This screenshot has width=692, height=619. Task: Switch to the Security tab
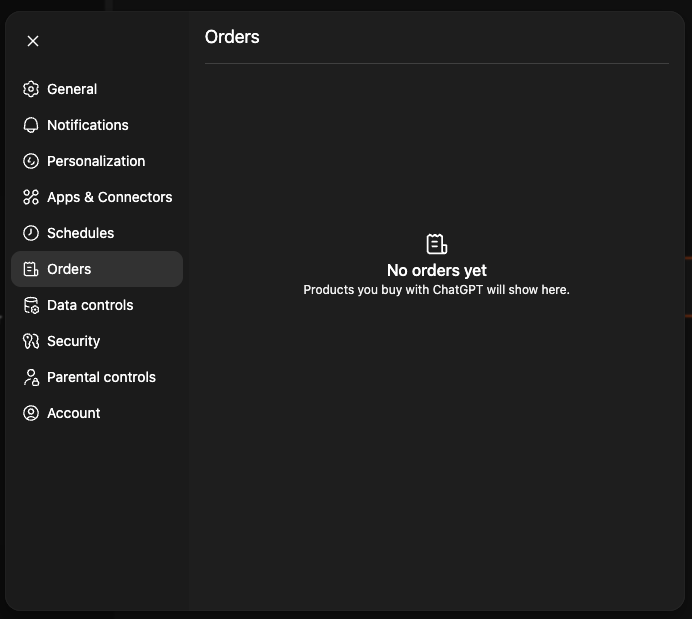point(97,341)
